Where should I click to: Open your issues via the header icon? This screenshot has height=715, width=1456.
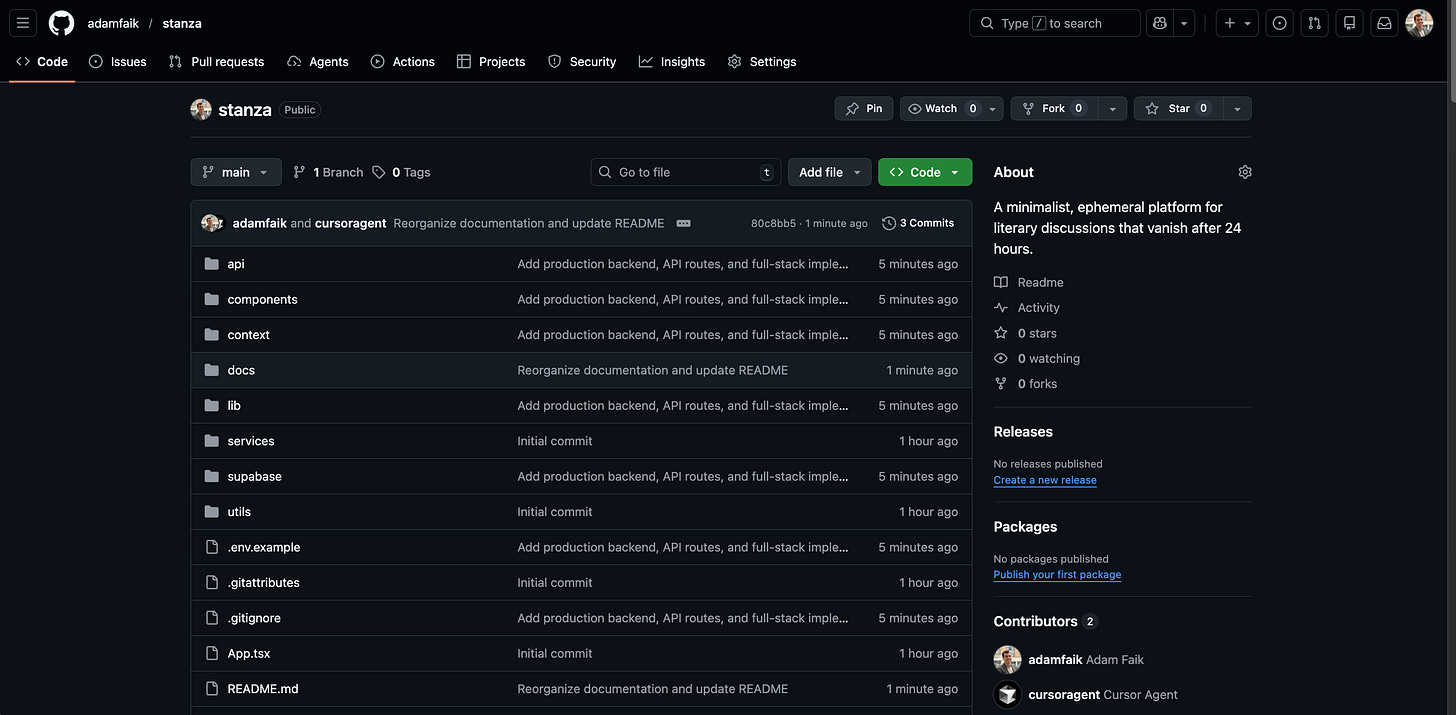1279,22
